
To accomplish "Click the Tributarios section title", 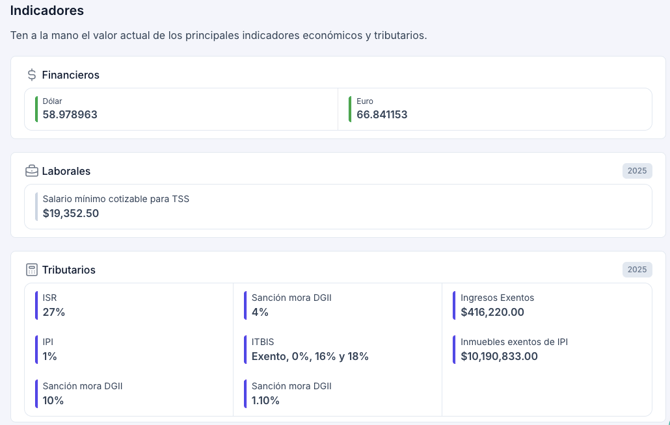I will (69, 270).
